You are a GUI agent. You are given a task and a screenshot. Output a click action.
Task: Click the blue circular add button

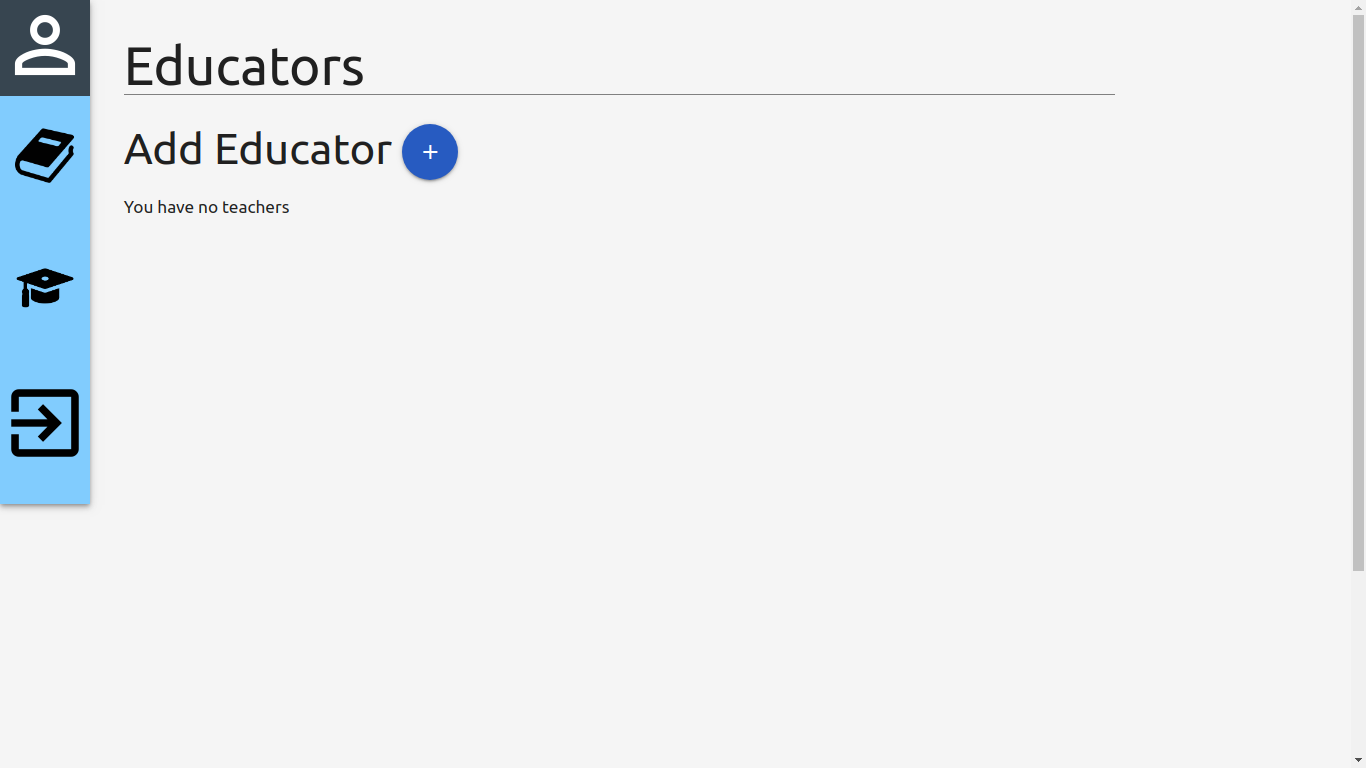430,152
